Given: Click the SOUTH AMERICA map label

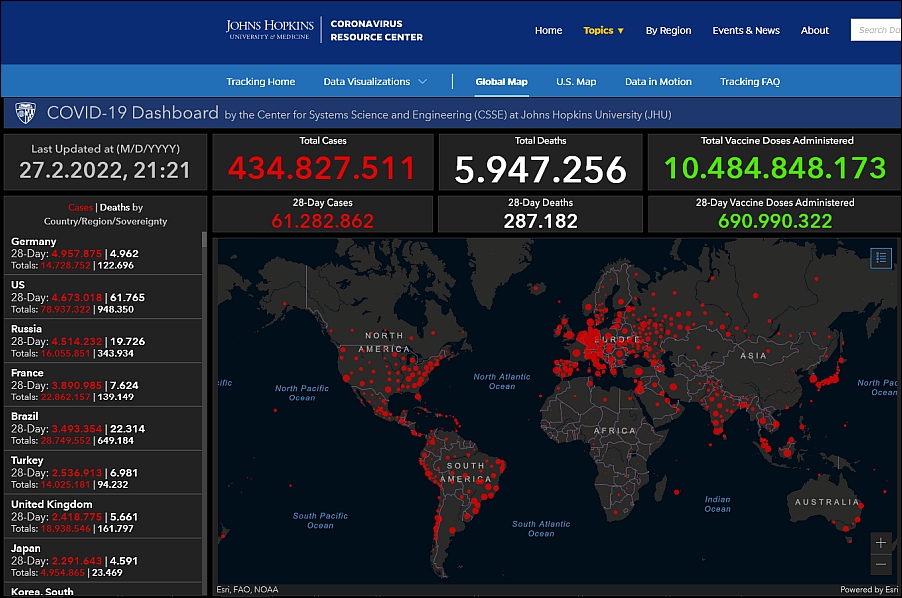Looking at the screenshot, I should (x=466, y=472).
